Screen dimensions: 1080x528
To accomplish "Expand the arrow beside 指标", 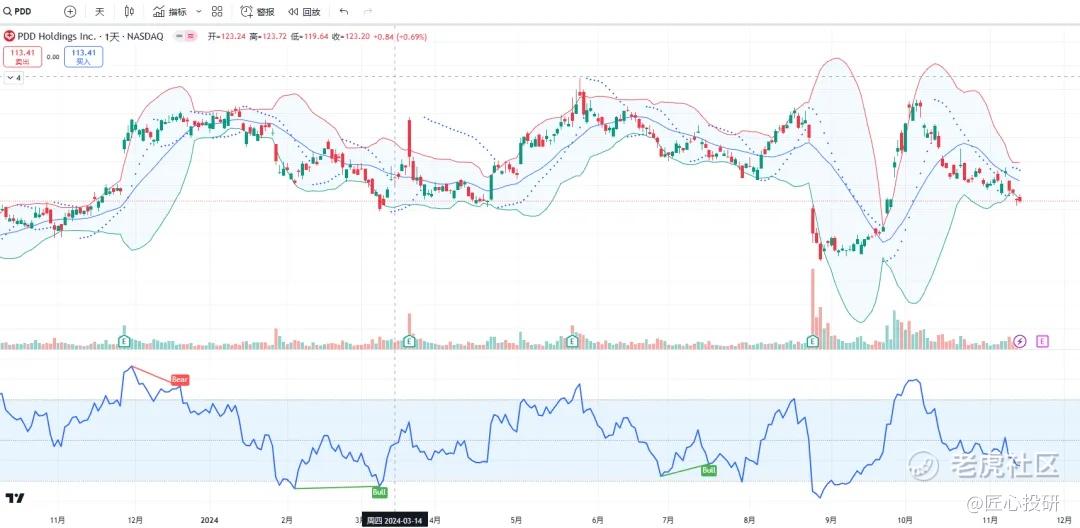I will point(199,11).
